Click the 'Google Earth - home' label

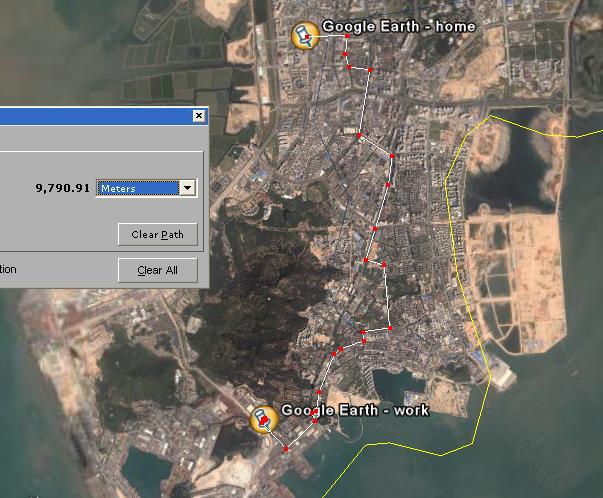(x=399, y=27)
